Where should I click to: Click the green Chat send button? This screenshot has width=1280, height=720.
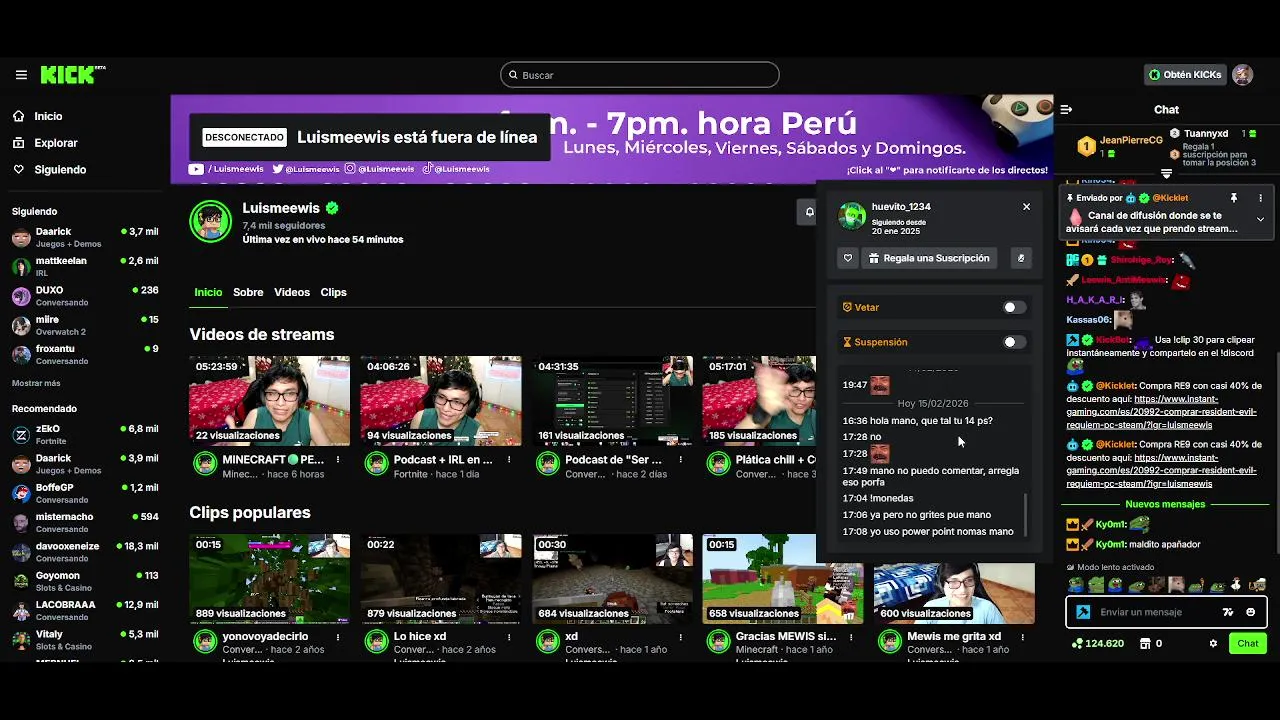pos(1248,643)
